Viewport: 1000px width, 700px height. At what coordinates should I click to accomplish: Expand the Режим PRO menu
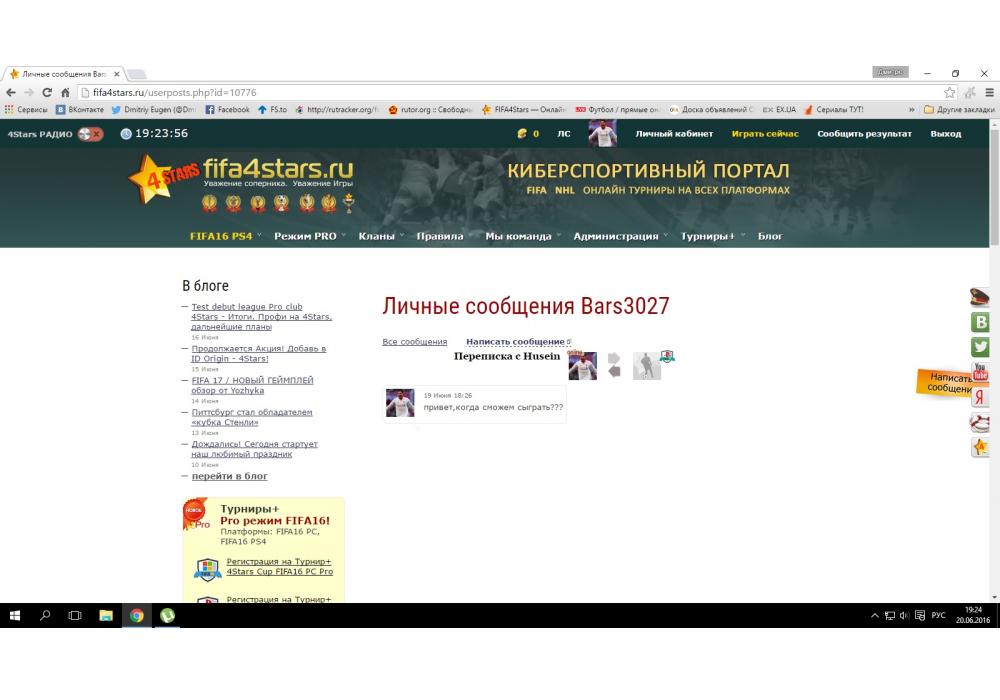309,236
